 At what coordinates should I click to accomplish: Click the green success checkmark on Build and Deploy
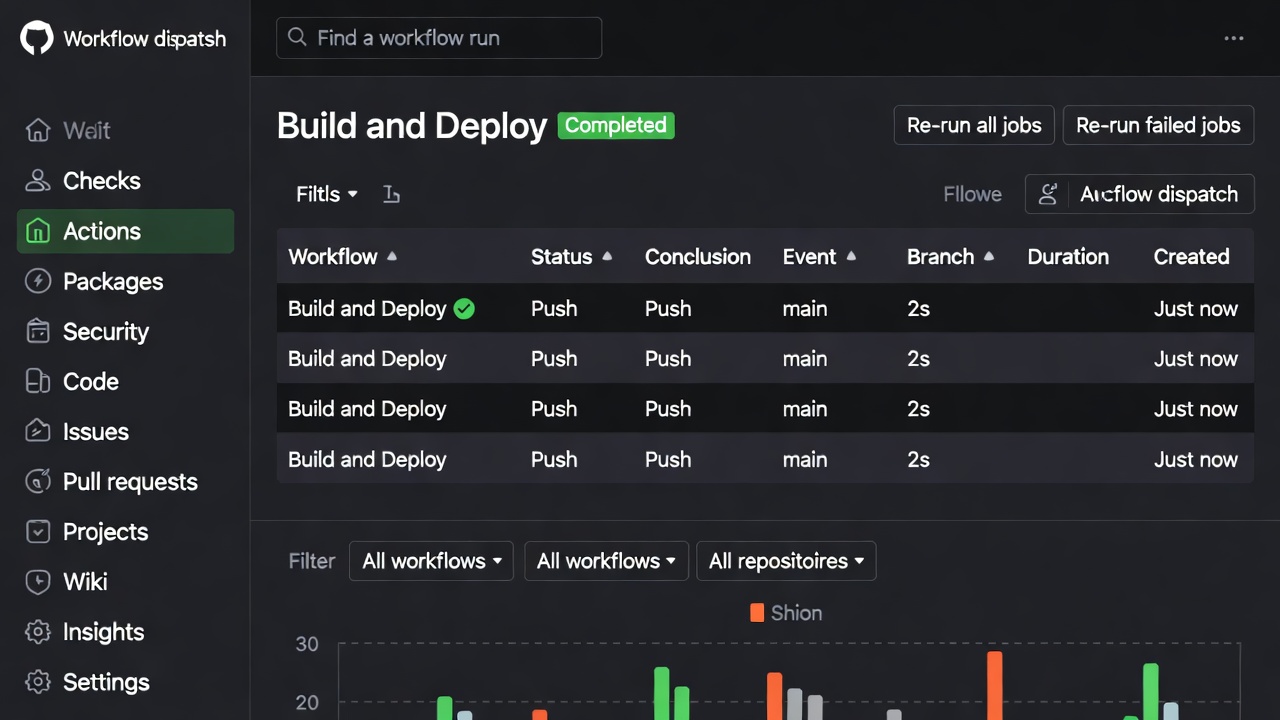tap(463, 309)
